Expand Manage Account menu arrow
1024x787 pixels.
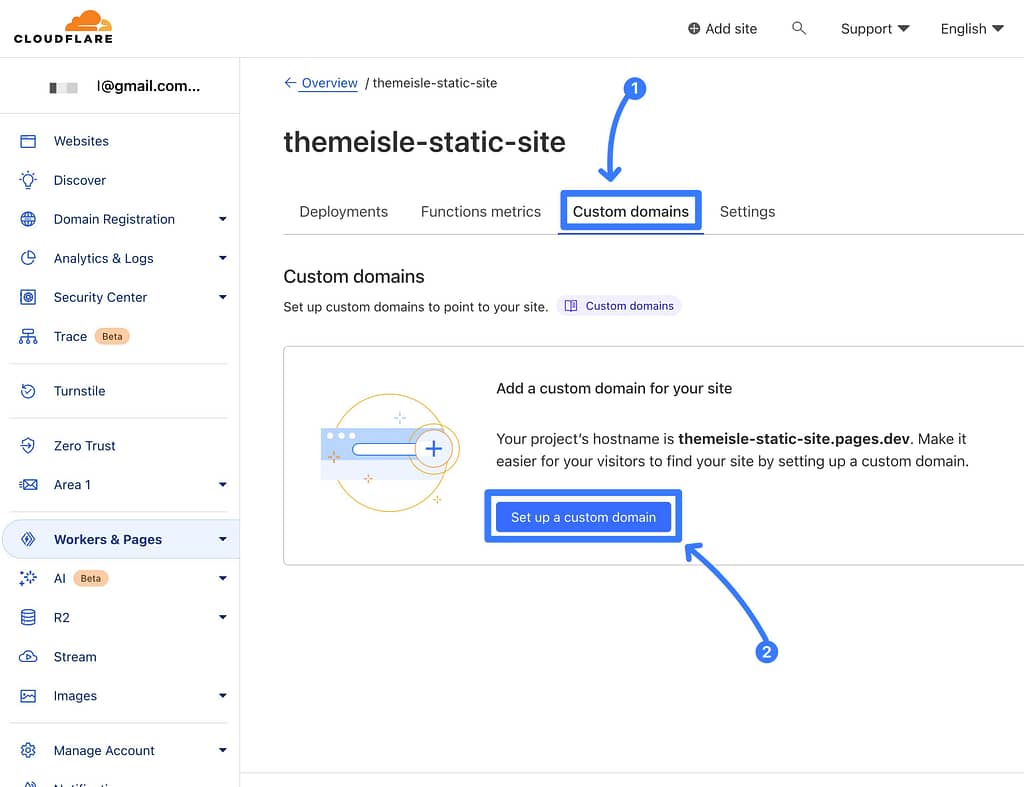223,750
